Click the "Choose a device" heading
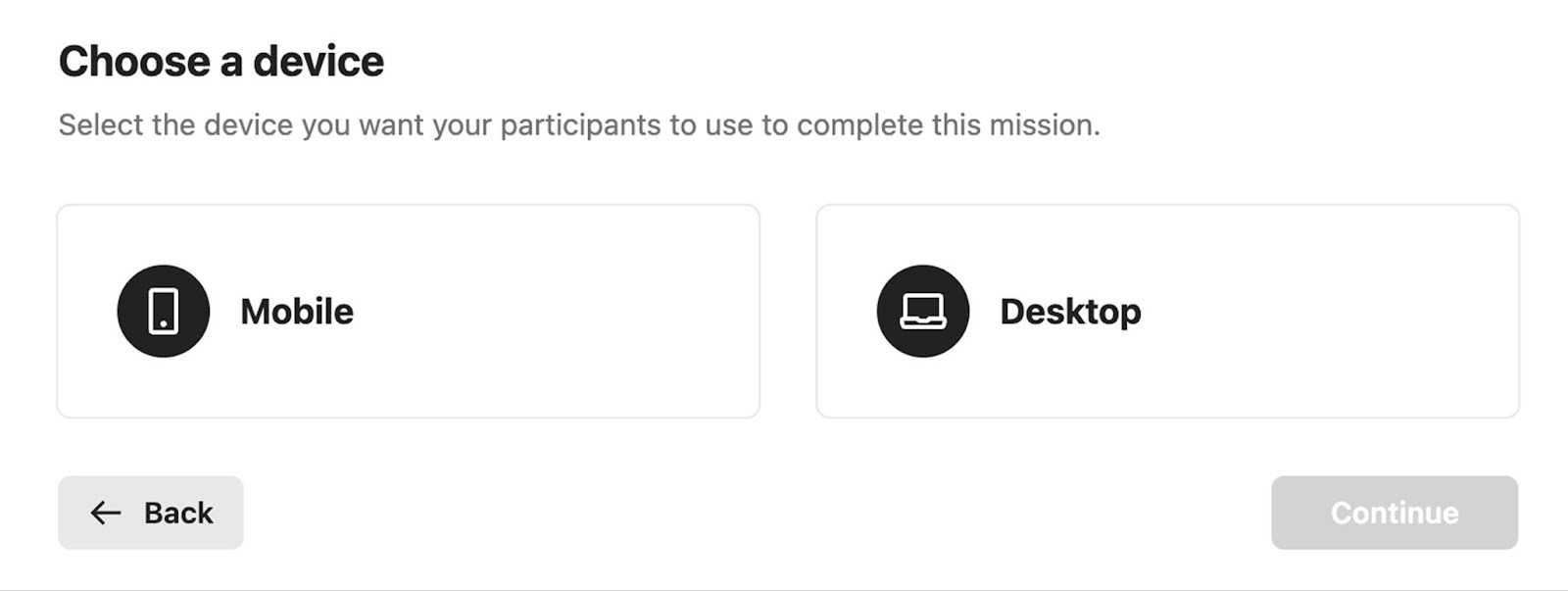 [x=221, y=62]
